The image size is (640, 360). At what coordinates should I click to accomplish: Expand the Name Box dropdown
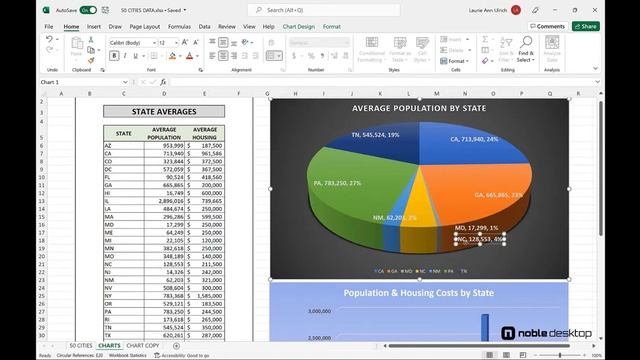(x=125, y=82)
